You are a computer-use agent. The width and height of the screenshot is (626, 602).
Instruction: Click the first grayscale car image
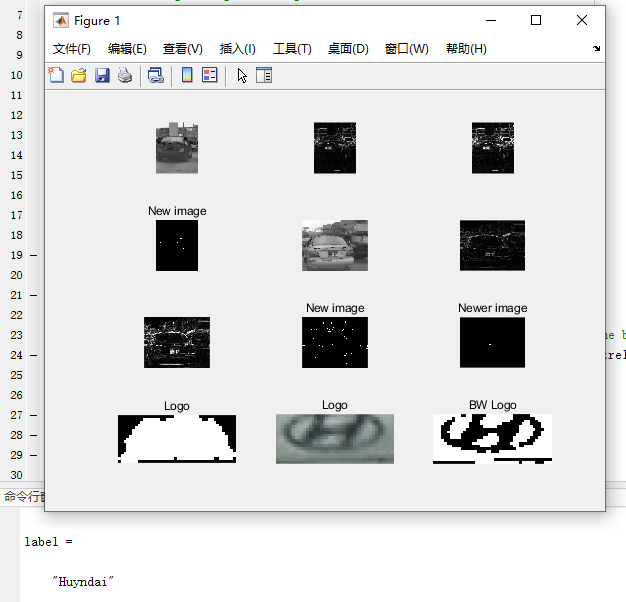click(x=177, y=148)
